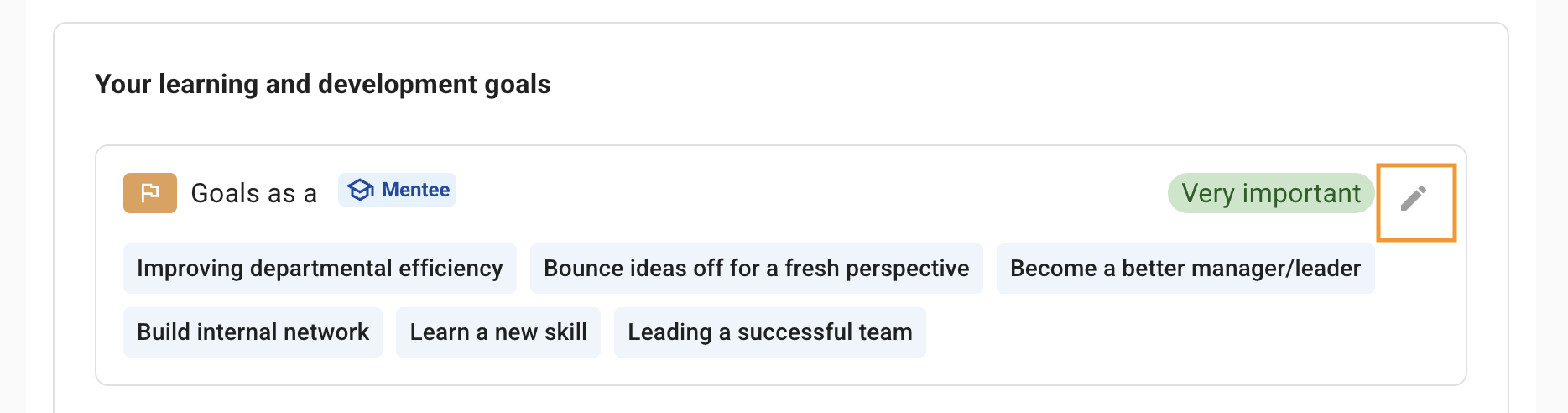Image resolution: width=1568 pixels, height=413 pixels.
Task: Choose the Learn a new skill goal
Action: 498,332
